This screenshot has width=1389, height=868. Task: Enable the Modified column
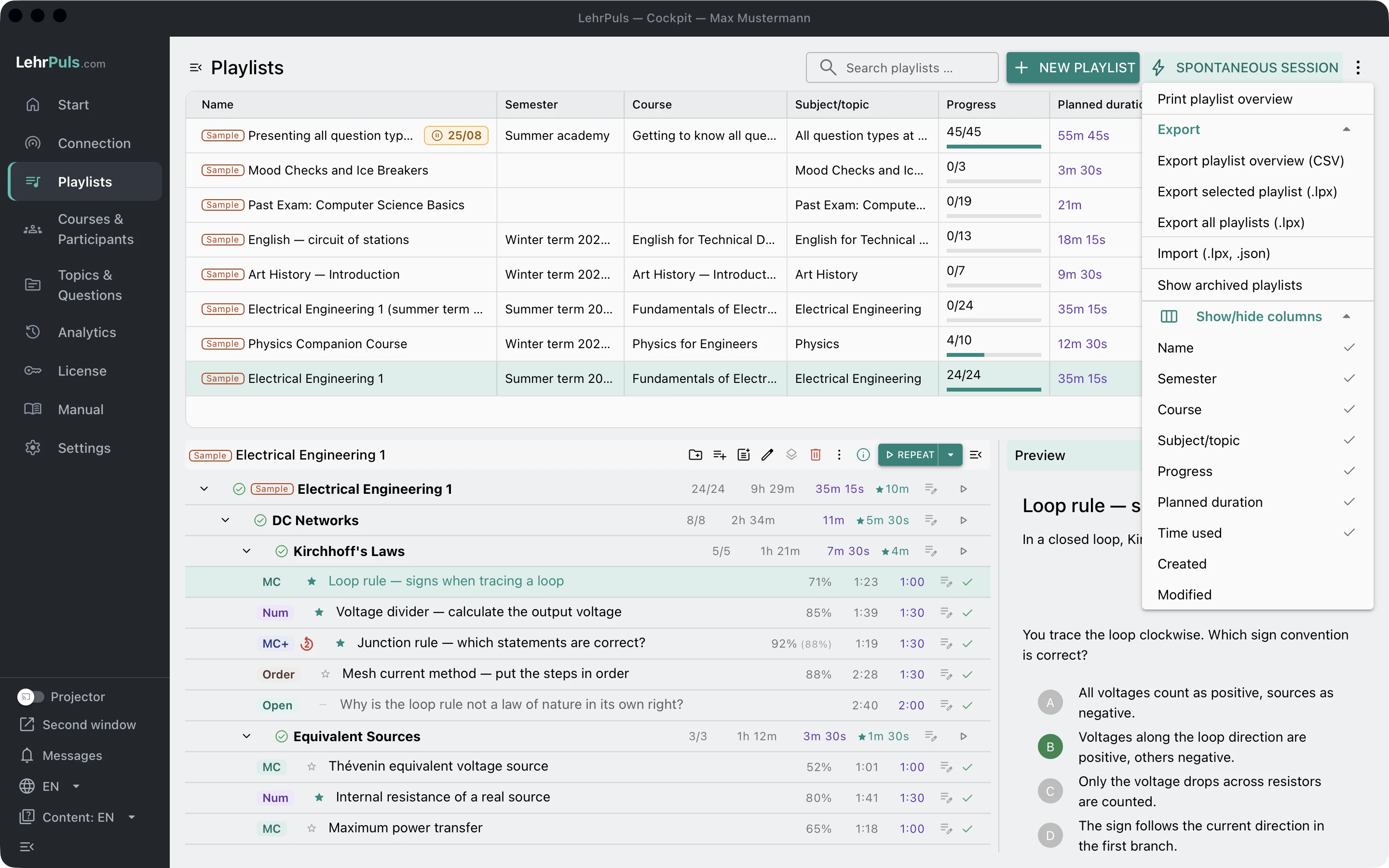[1257, 595]
